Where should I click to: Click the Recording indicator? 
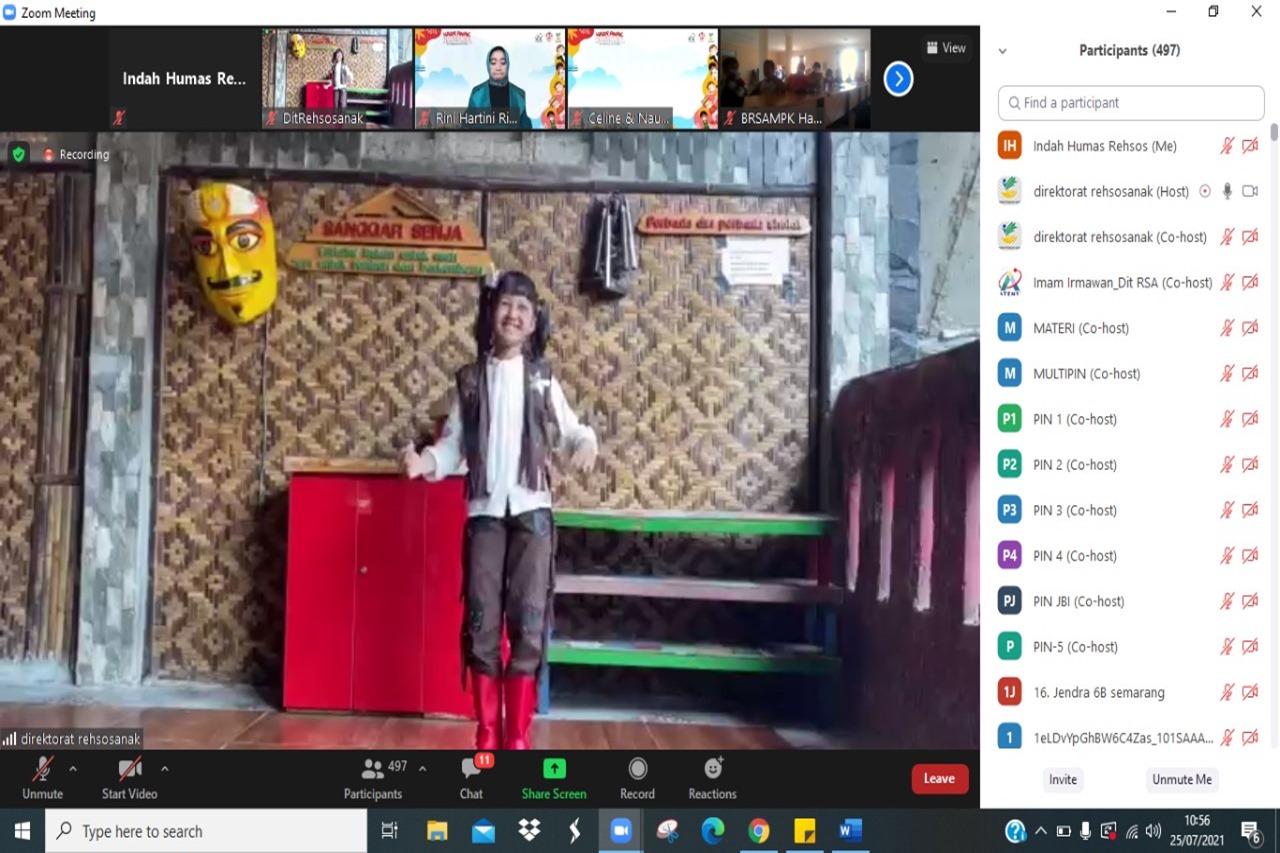pyautogui.click(x=76, y=155)
